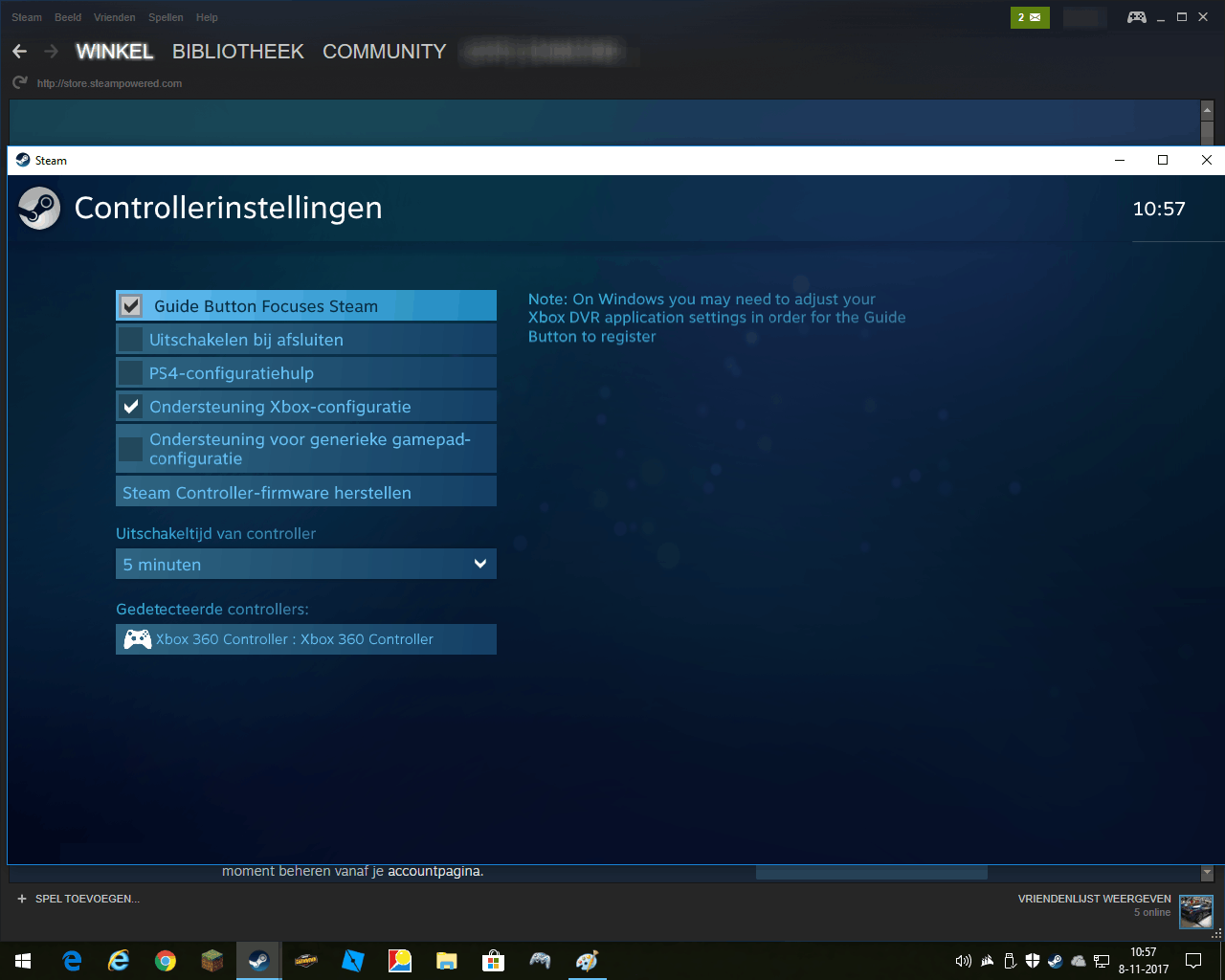The image size is (1225, 980).
Task: Click the Steam icon in the system tray
Action: pos(1056,961)
